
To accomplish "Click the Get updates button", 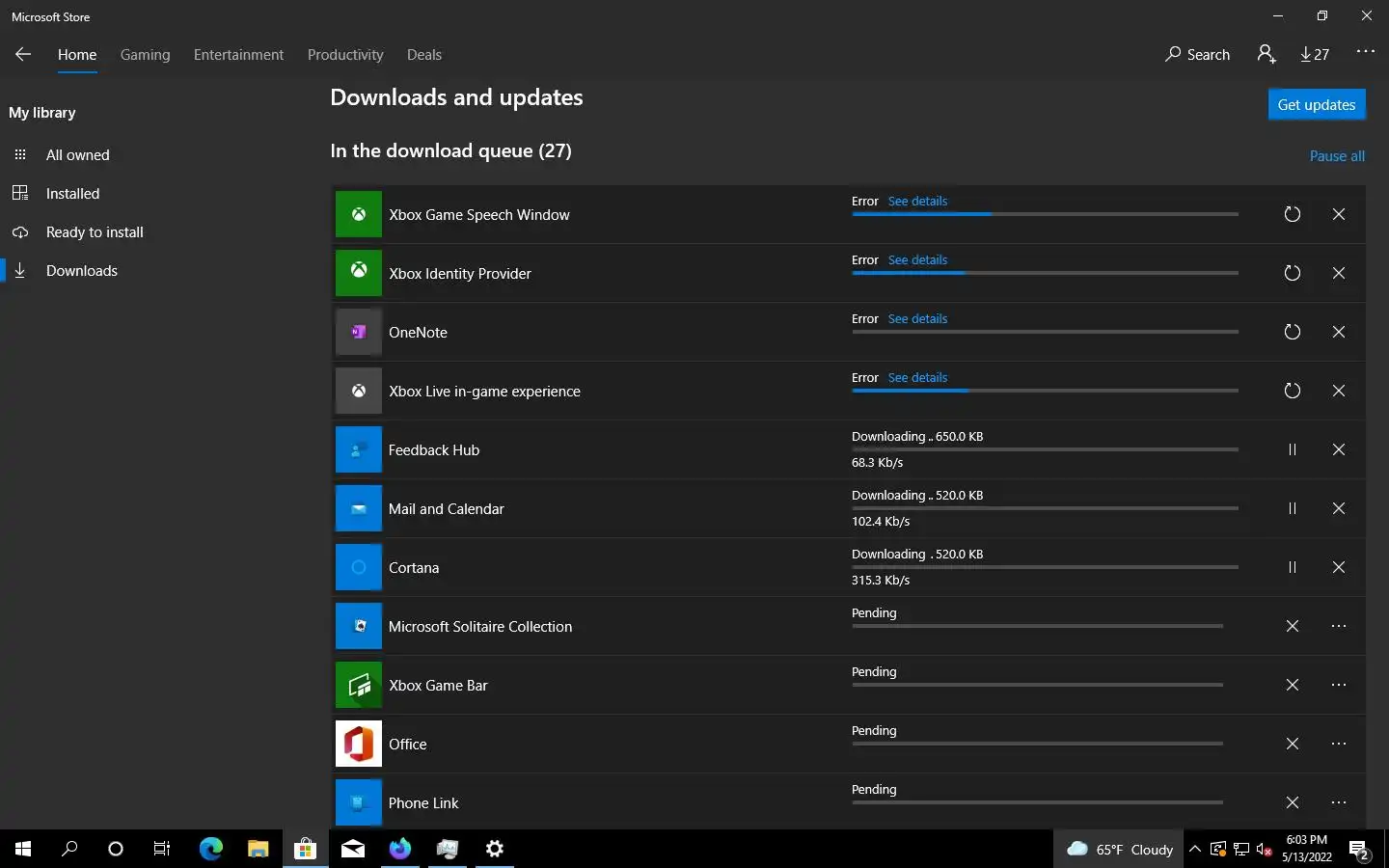I will coord(1317,104).
